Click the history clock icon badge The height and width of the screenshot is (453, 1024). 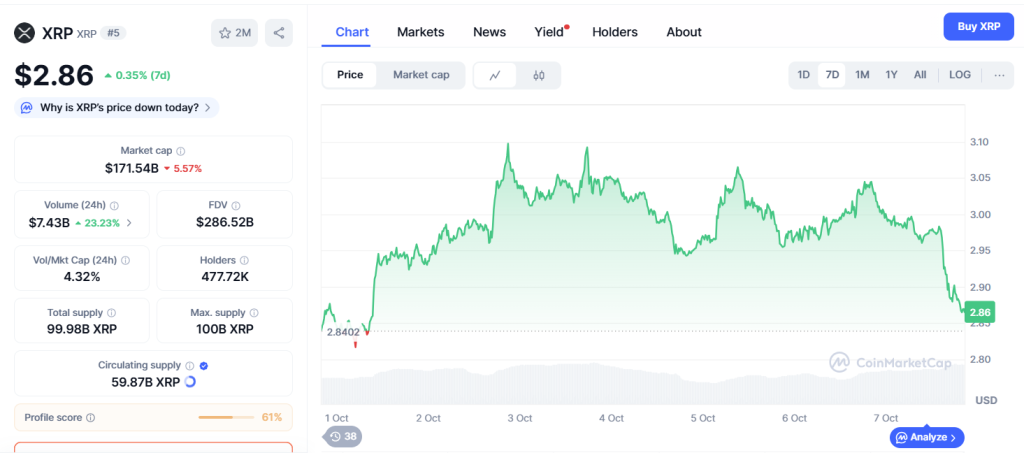(342, 436)
